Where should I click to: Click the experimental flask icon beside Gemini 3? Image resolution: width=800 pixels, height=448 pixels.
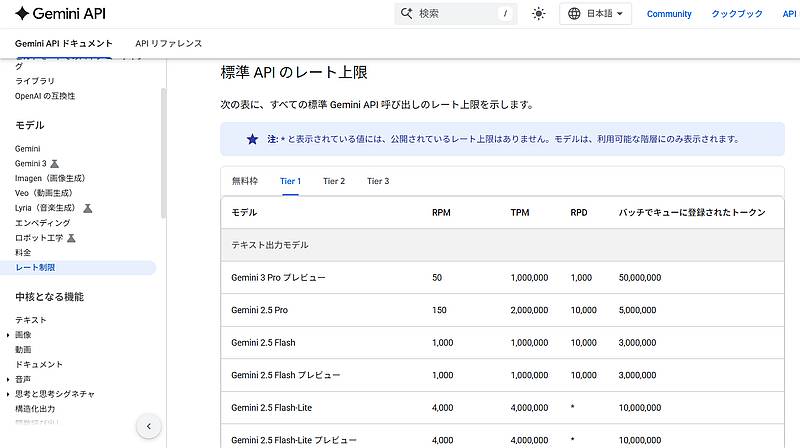pos(55,164)
